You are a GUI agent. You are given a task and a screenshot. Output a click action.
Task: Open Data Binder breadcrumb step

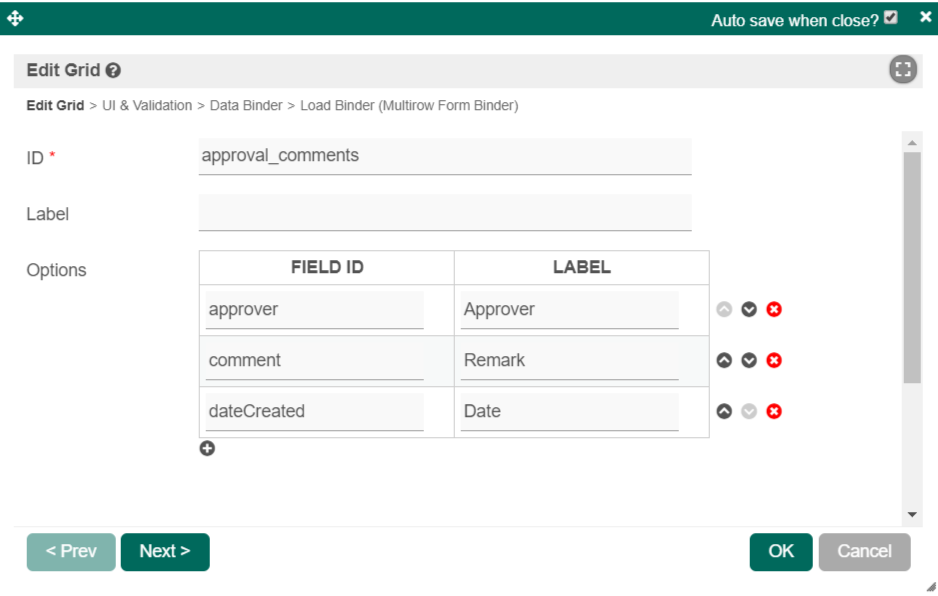click(x=246, y=105)
